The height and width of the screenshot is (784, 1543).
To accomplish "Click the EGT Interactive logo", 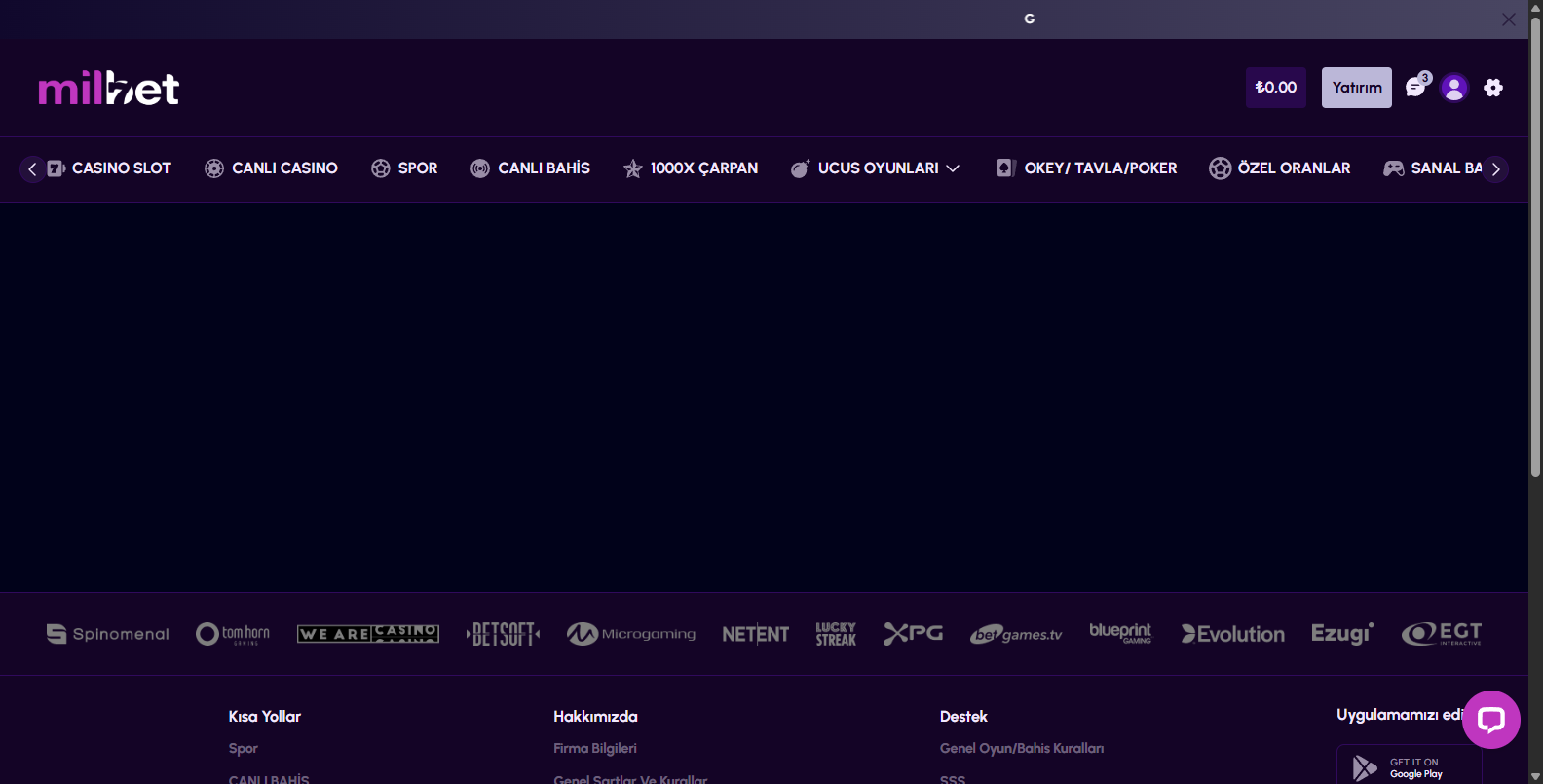I will point(1442,634).
